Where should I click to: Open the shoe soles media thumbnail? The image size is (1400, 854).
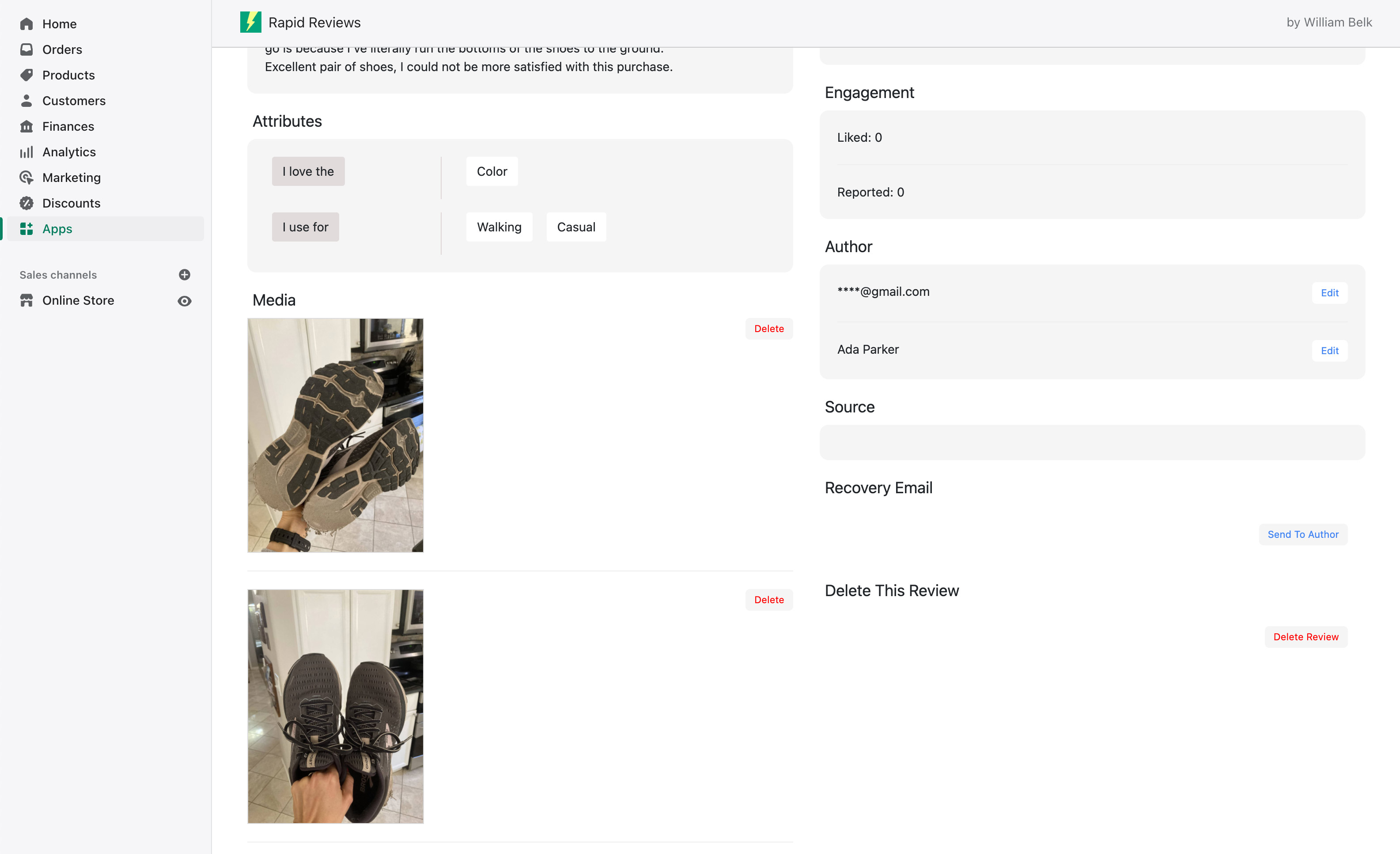click(335, 435)
